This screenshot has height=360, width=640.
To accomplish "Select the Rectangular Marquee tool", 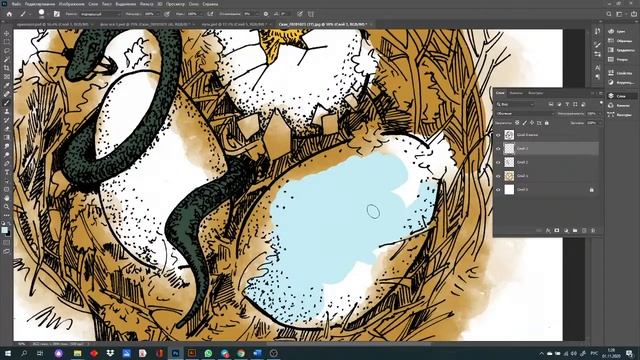I will click(7, 42).
